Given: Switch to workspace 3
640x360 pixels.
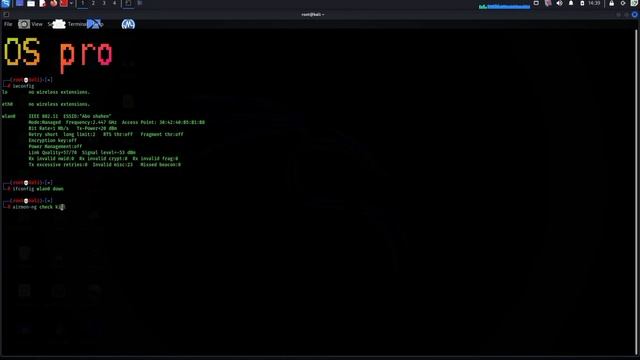Looking at the screenshot, I should pyautogui.click(x=104, y=3).
